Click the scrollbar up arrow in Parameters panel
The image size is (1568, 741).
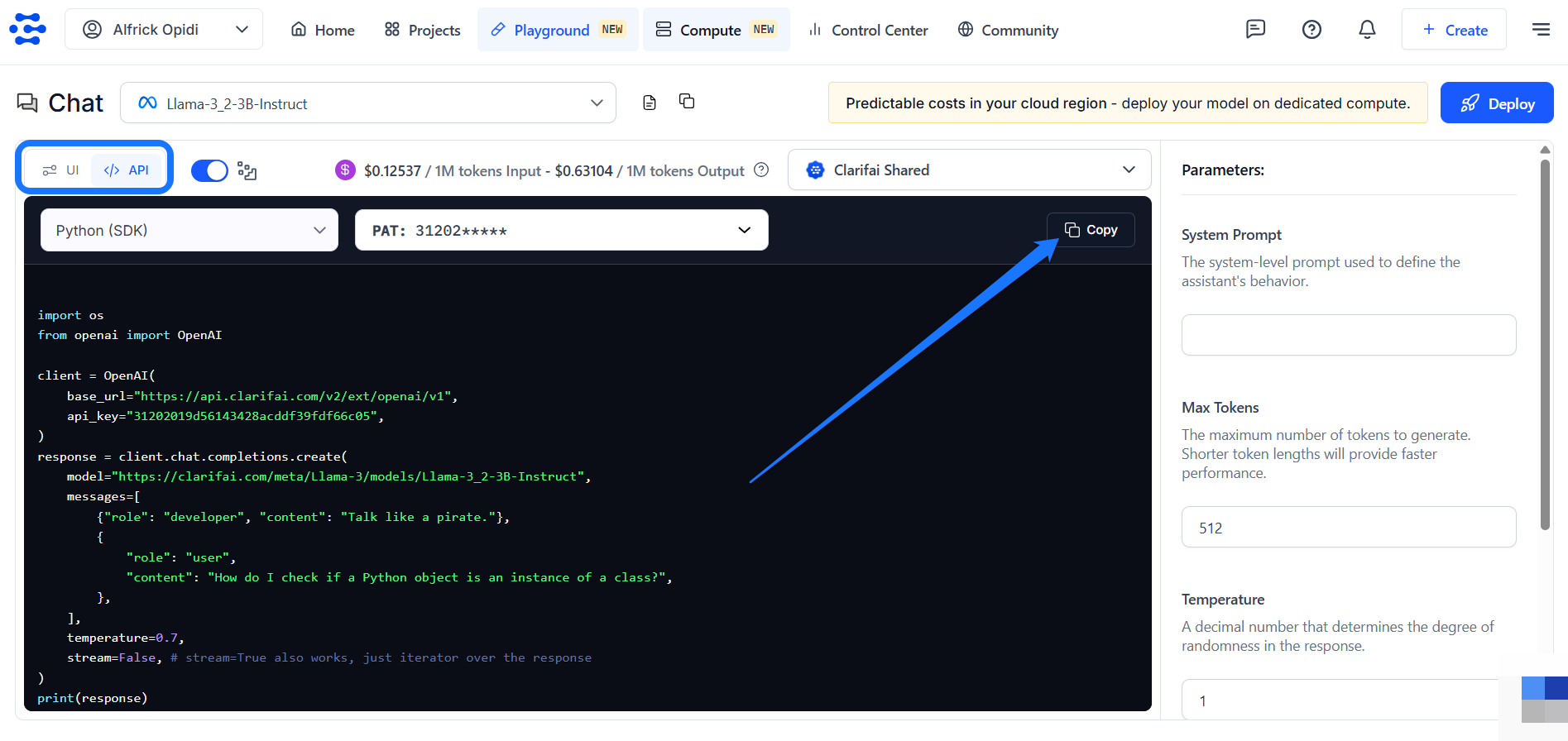1545,150
